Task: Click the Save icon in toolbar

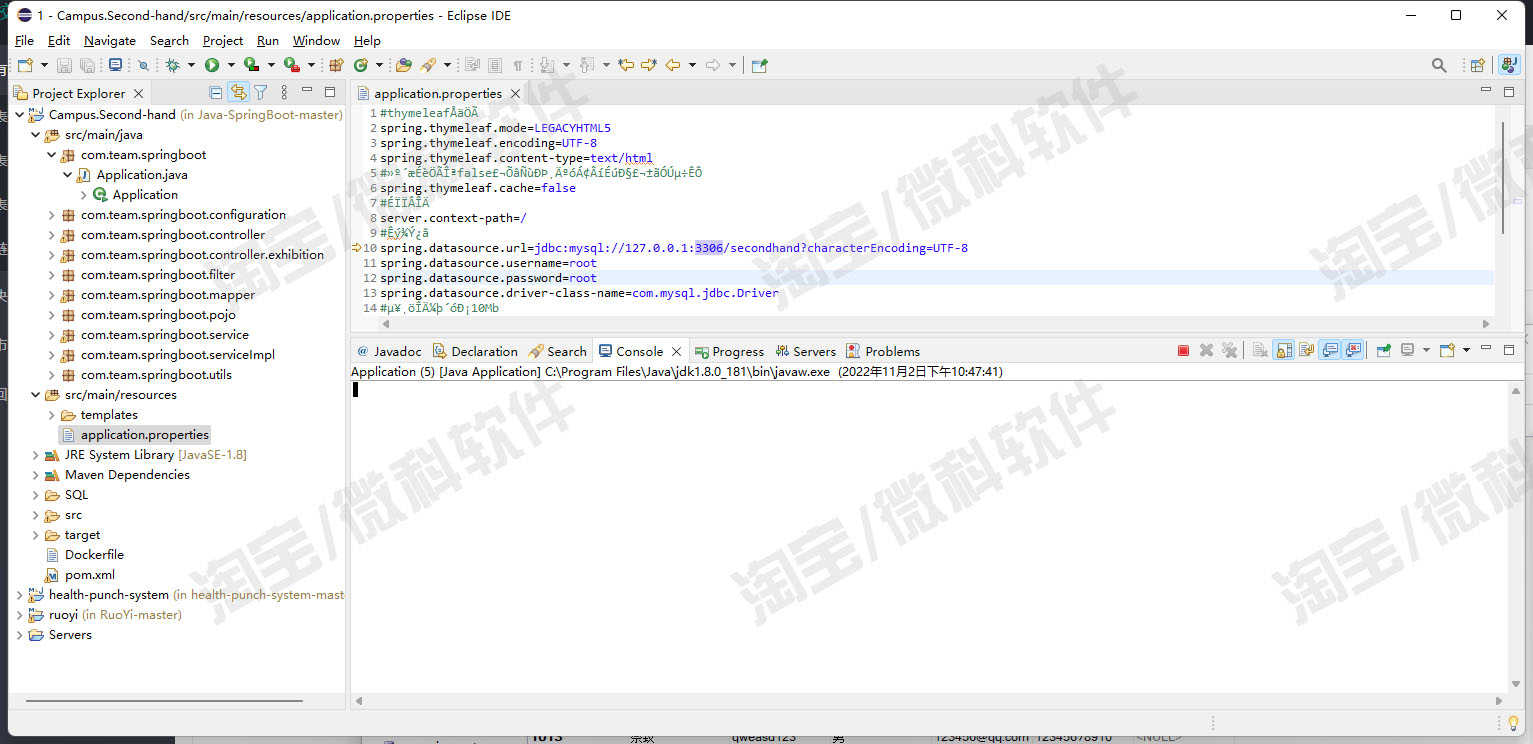Action: point(64,65)
